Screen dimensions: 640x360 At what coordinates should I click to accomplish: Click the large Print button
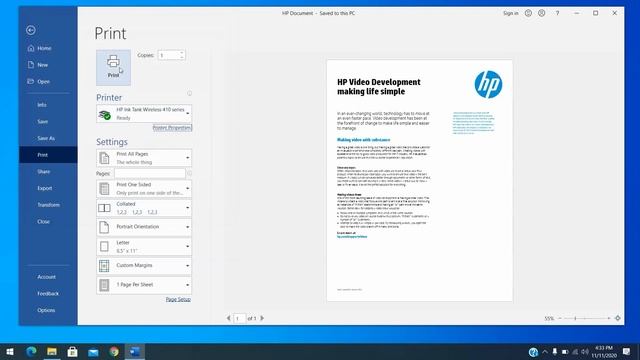tap(113, 68)
